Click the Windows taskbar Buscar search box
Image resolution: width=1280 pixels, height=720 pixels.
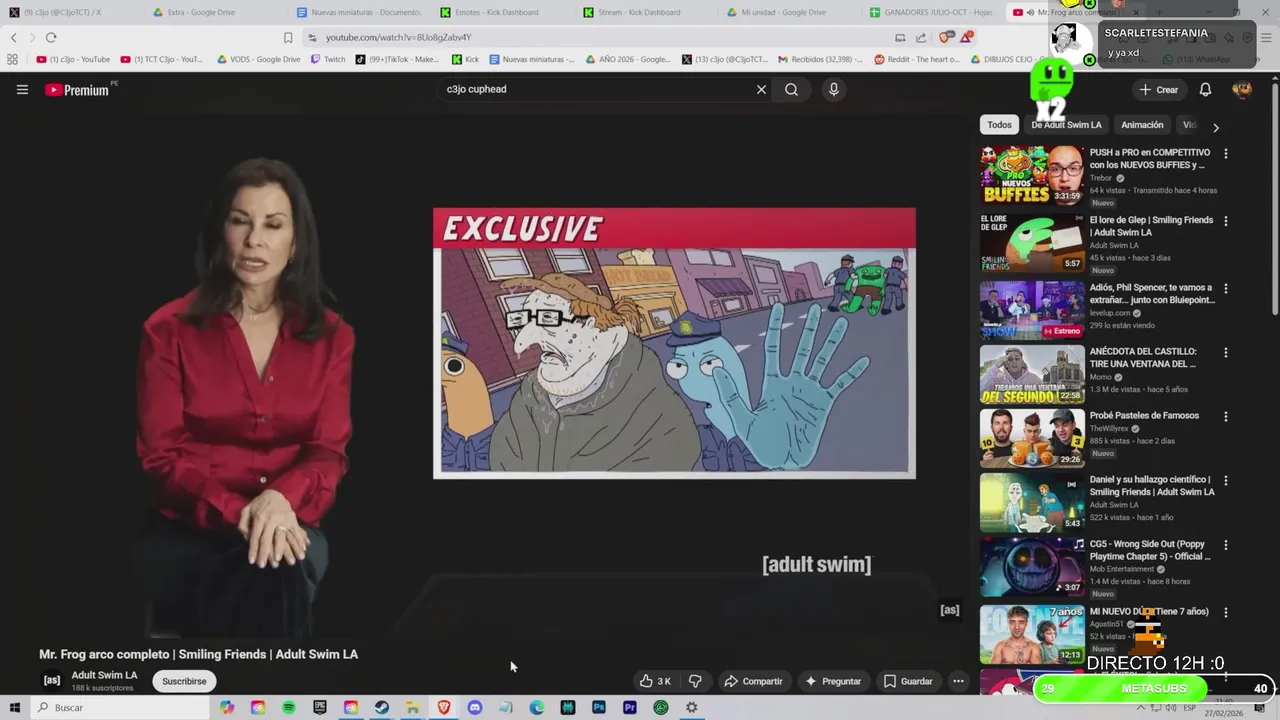click(x=120, y=707)
